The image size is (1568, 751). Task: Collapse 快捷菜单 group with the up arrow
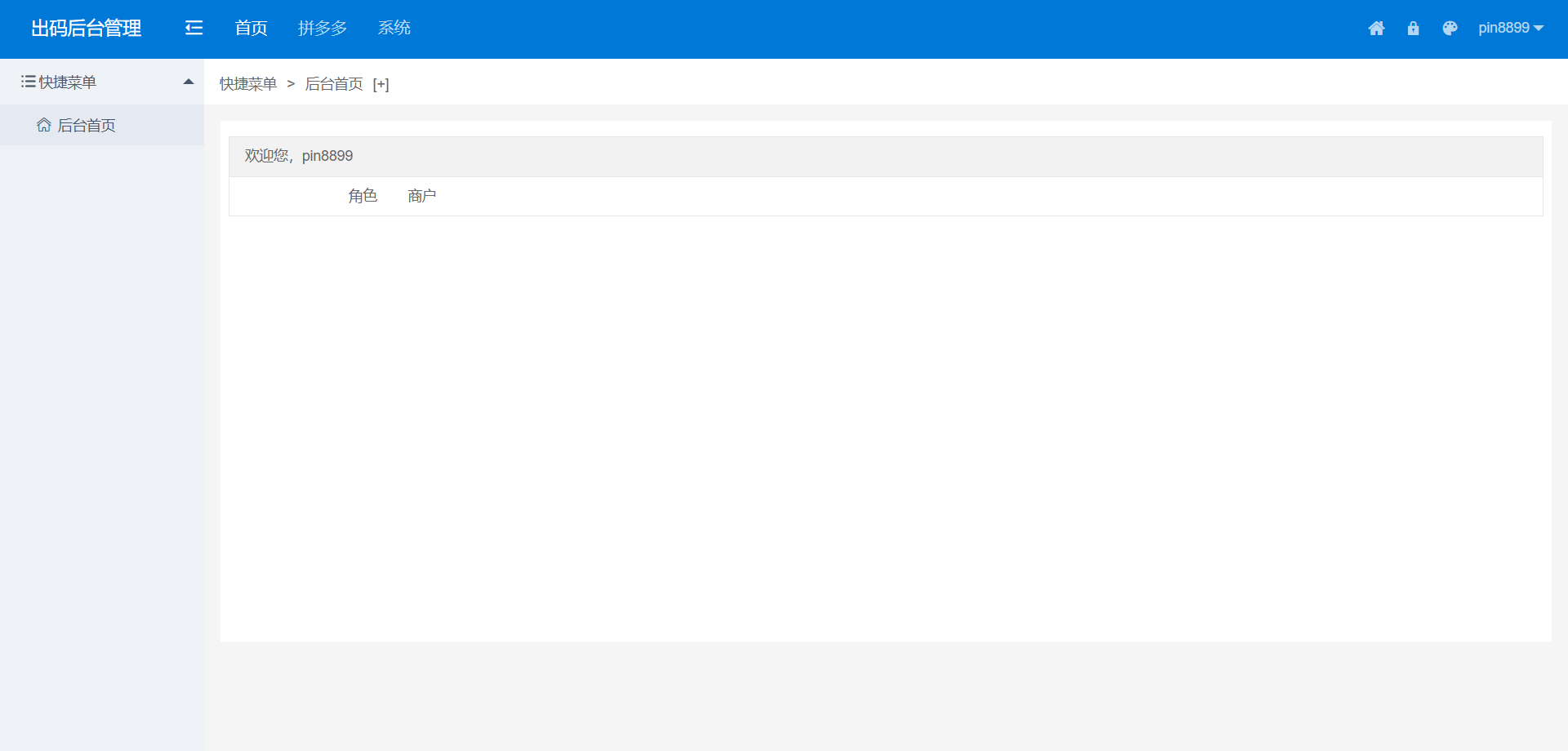coord(189,82)
